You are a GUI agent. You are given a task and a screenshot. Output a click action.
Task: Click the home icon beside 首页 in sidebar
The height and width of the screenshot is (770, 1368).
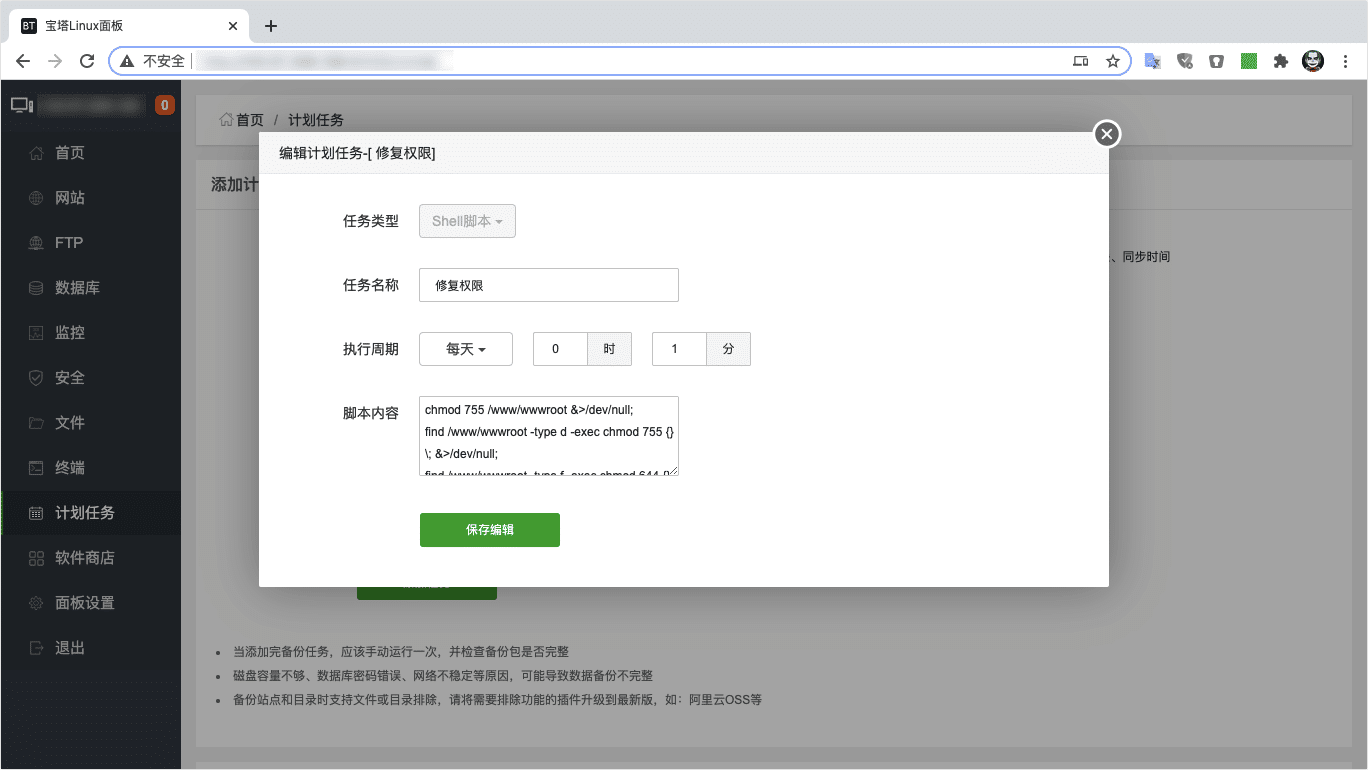pos(36,153)
